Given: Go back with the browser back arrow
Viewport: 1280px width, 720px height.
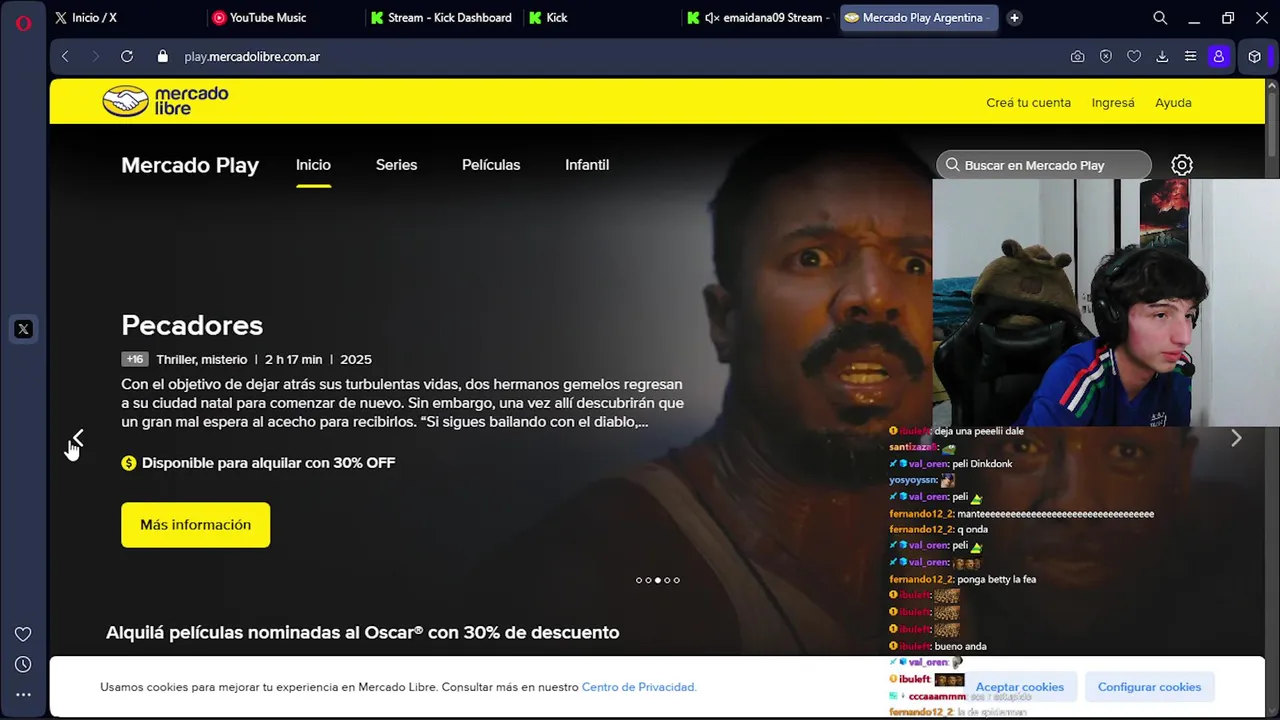Looking at the screenshot, I should [x=66, y=57].
